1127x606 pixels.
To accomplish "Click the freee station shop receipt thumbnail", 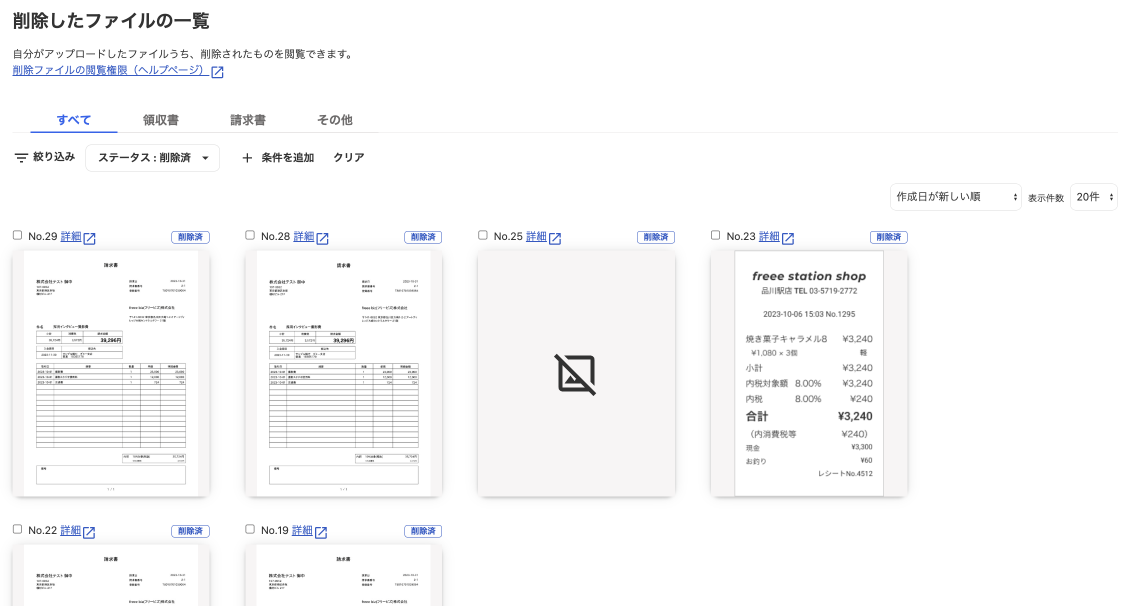I will [x=809, y=374].
